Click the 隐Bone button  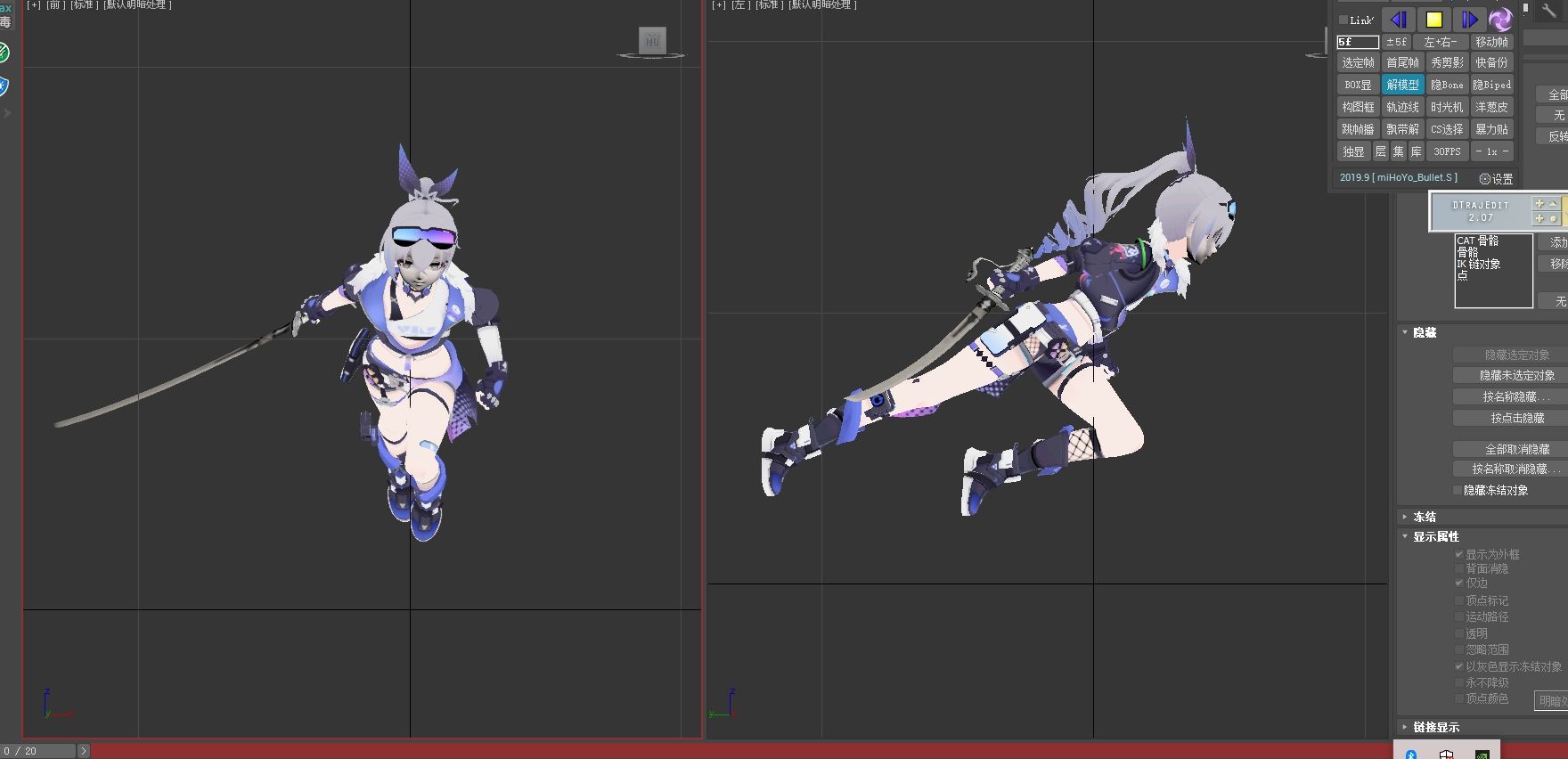tap(1447, 85)
